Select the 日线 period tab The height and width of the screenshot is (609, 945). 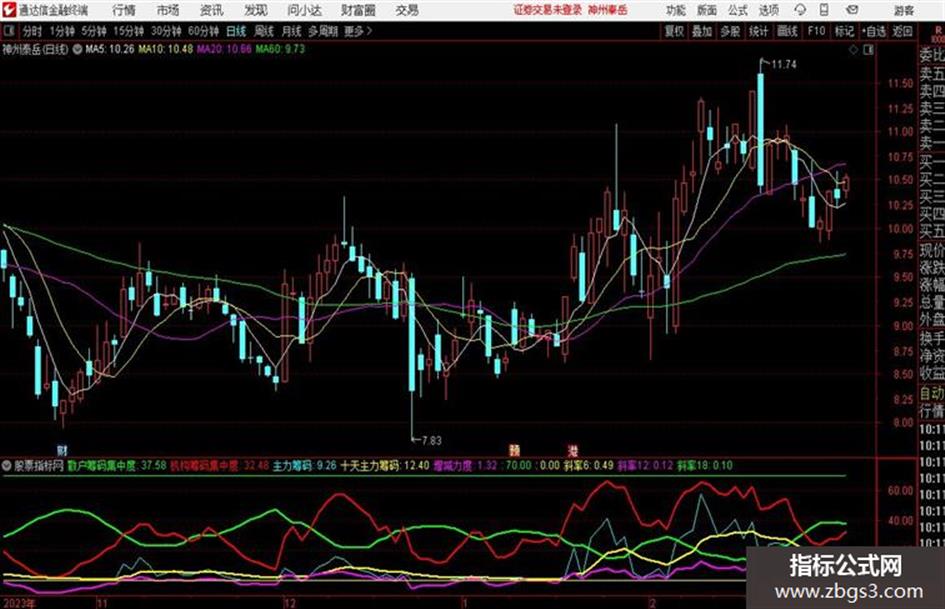tap(236, 31)
